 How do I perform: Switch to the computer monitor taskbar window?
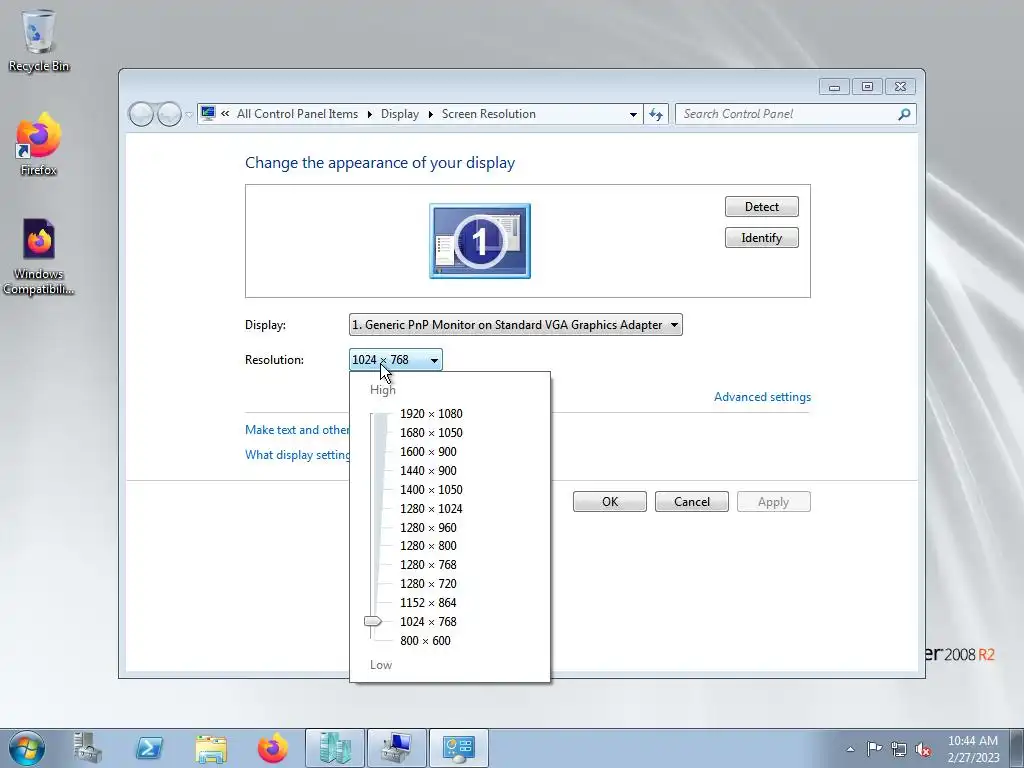[396, 748]
